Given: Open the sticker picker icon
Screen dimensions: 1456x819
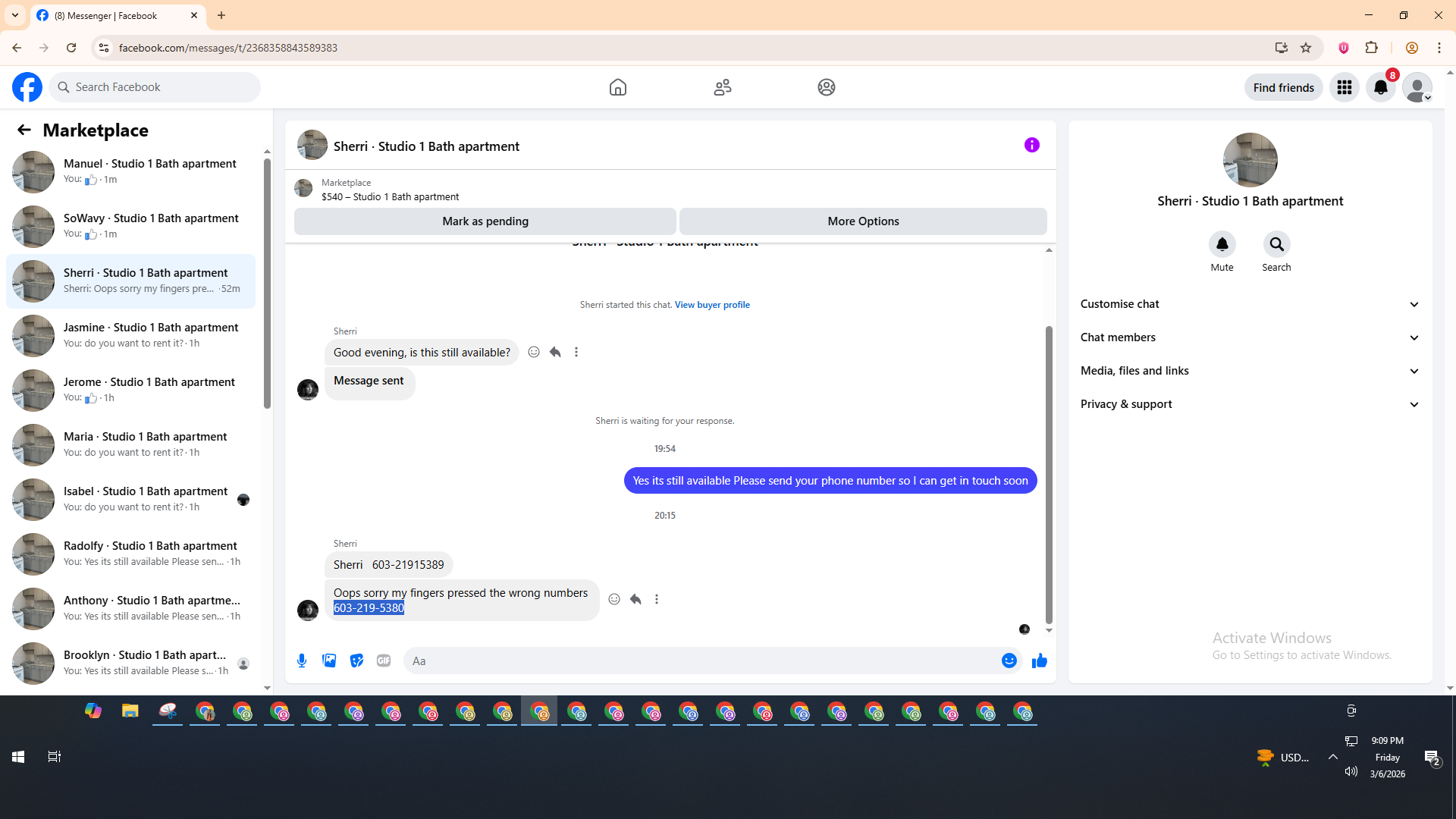Looking at the screenshot, I should pyautogui.click(x=356, y=661).
